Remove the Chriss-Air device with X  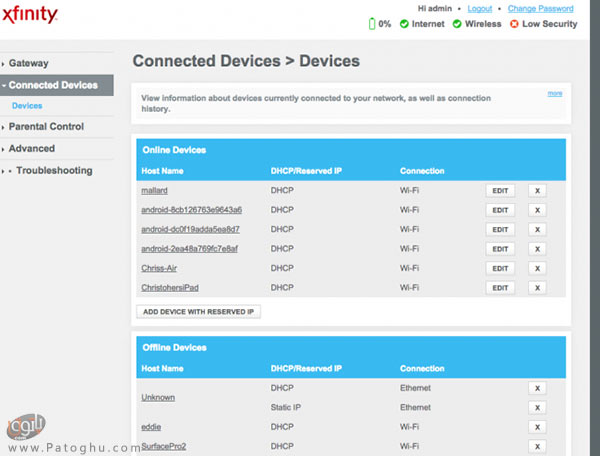point(537,268)
